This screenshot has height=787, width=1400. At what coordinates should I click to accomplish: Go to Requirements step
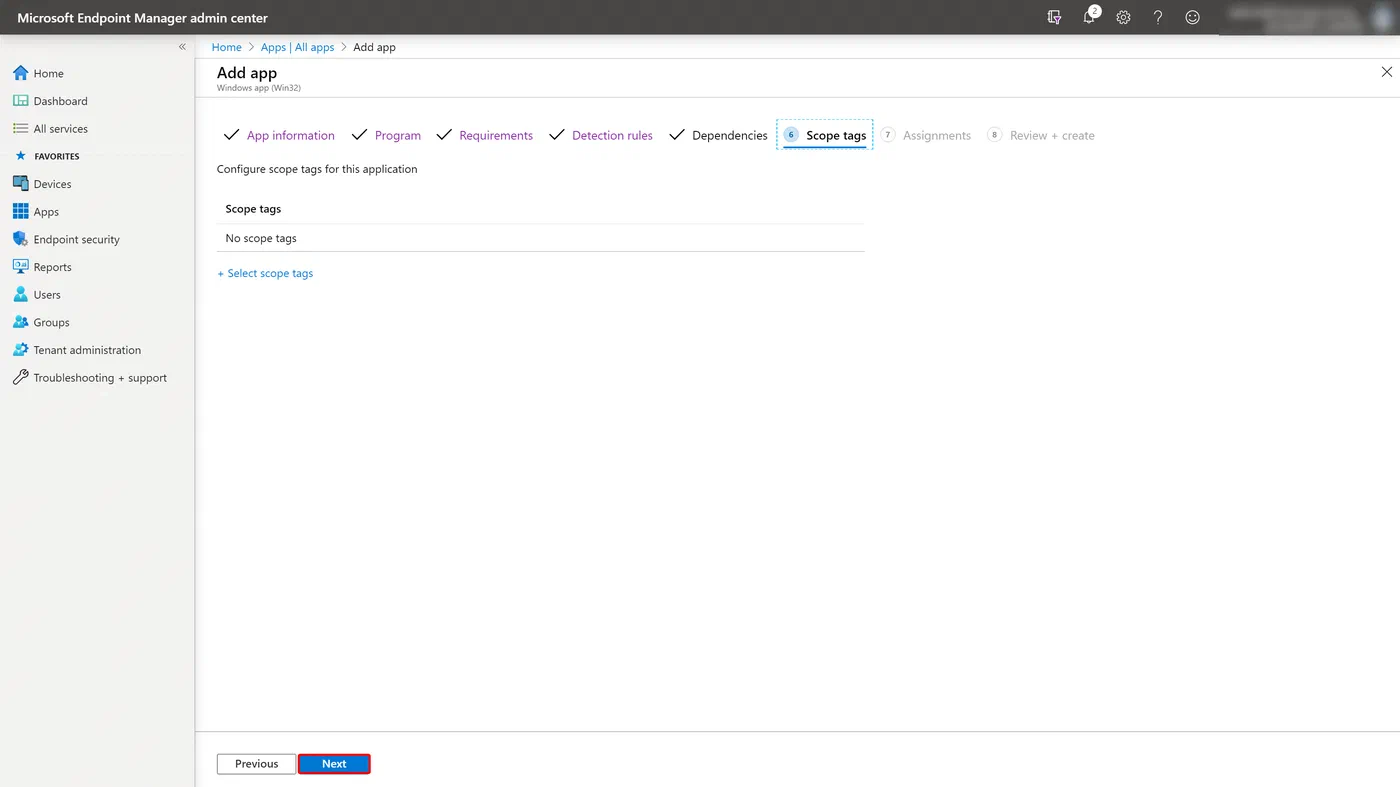pyautogui.click(x=485, y=135)
